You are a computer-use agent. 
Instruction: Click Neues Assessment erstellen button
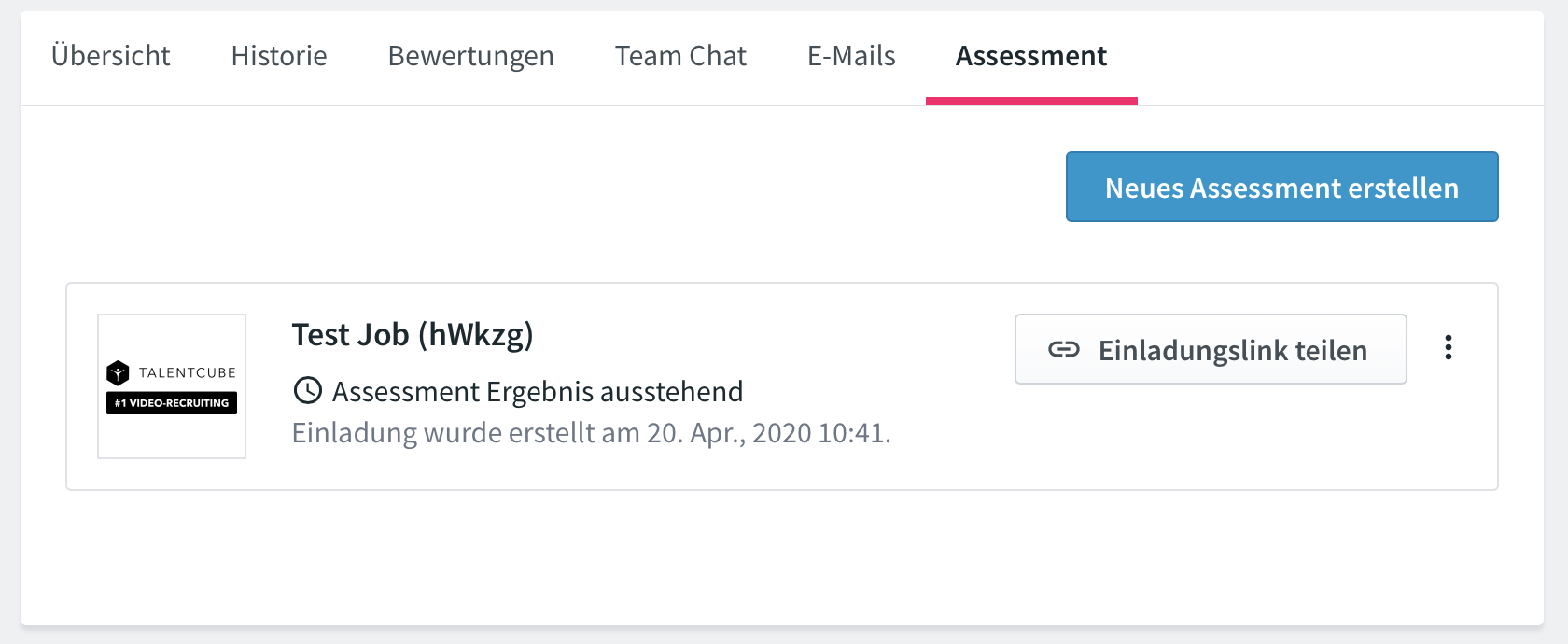pos(1282,187)
